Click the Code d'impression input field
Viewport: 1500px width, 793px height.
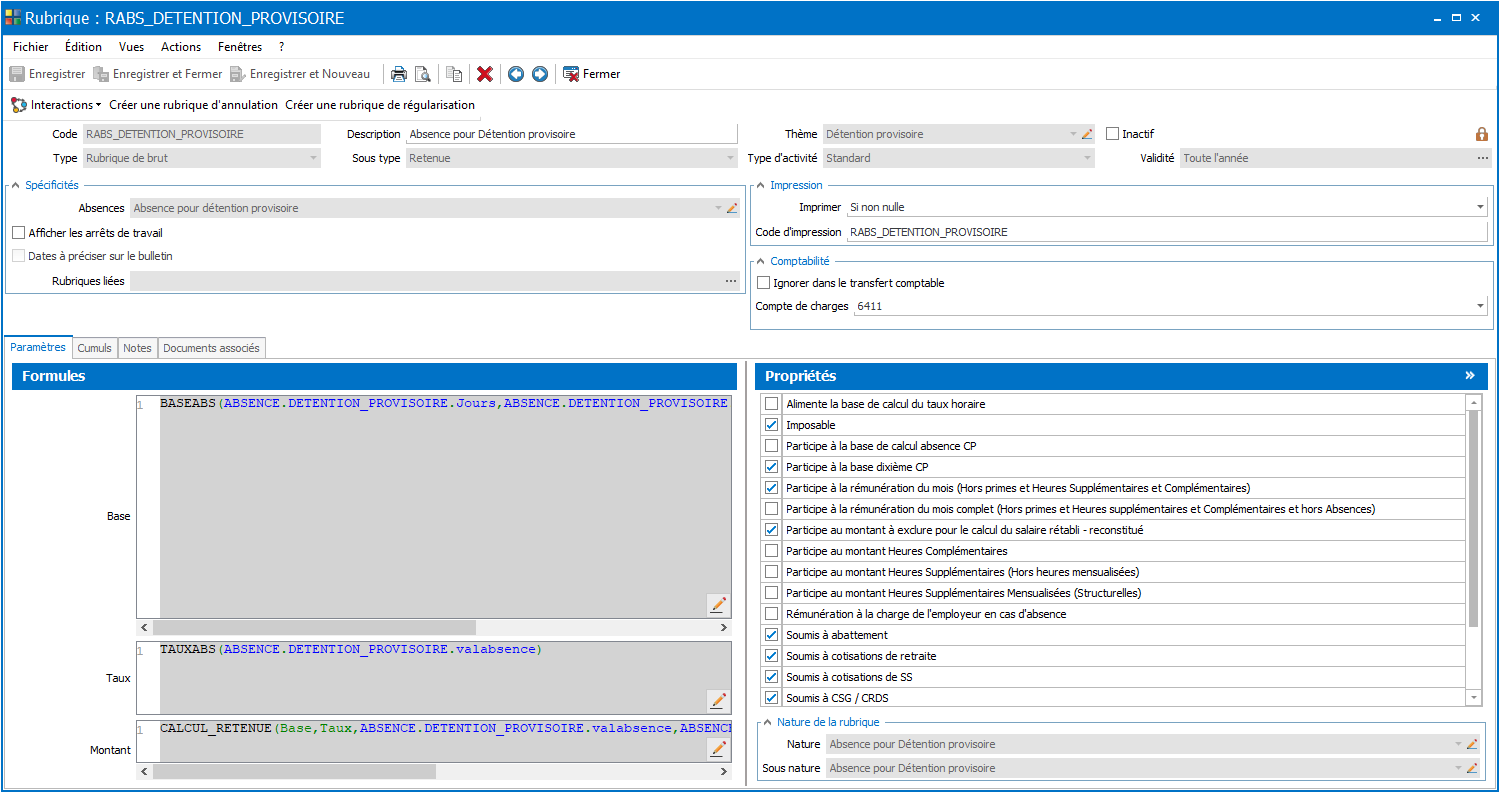pos(1167,232)
